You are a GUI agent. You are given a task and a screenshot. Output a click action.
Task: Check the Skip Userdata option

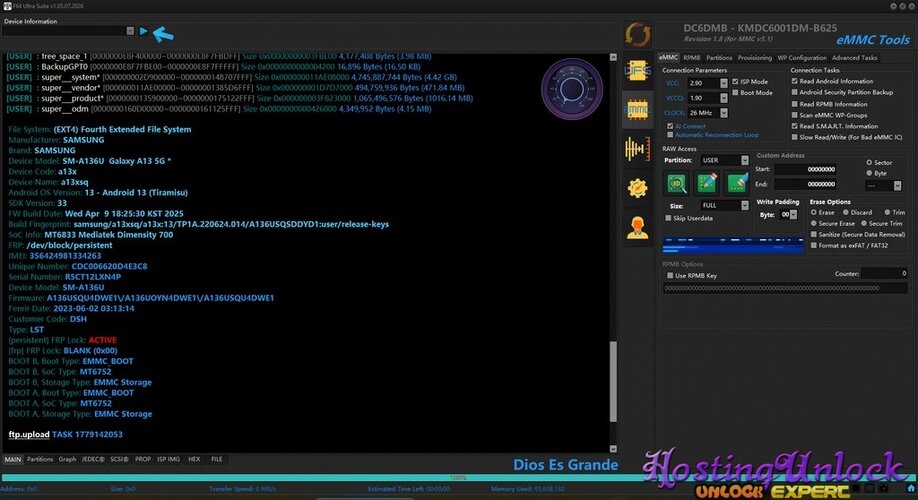(x=668, y=218)
